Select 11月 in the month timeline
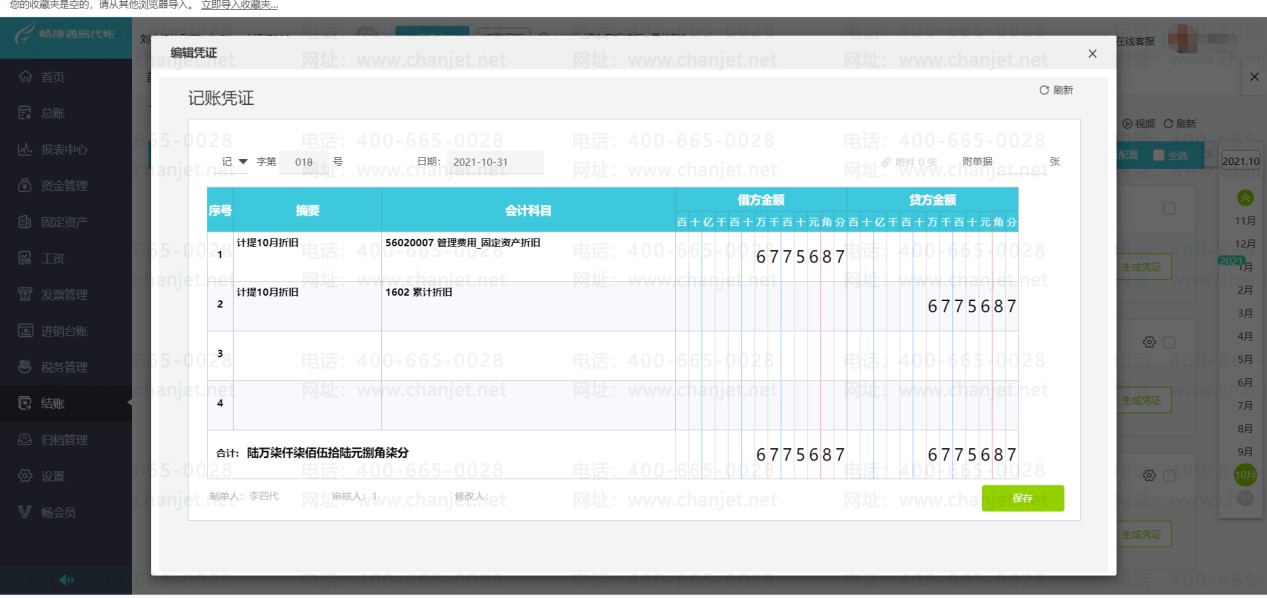 [x=1245, y=220]
